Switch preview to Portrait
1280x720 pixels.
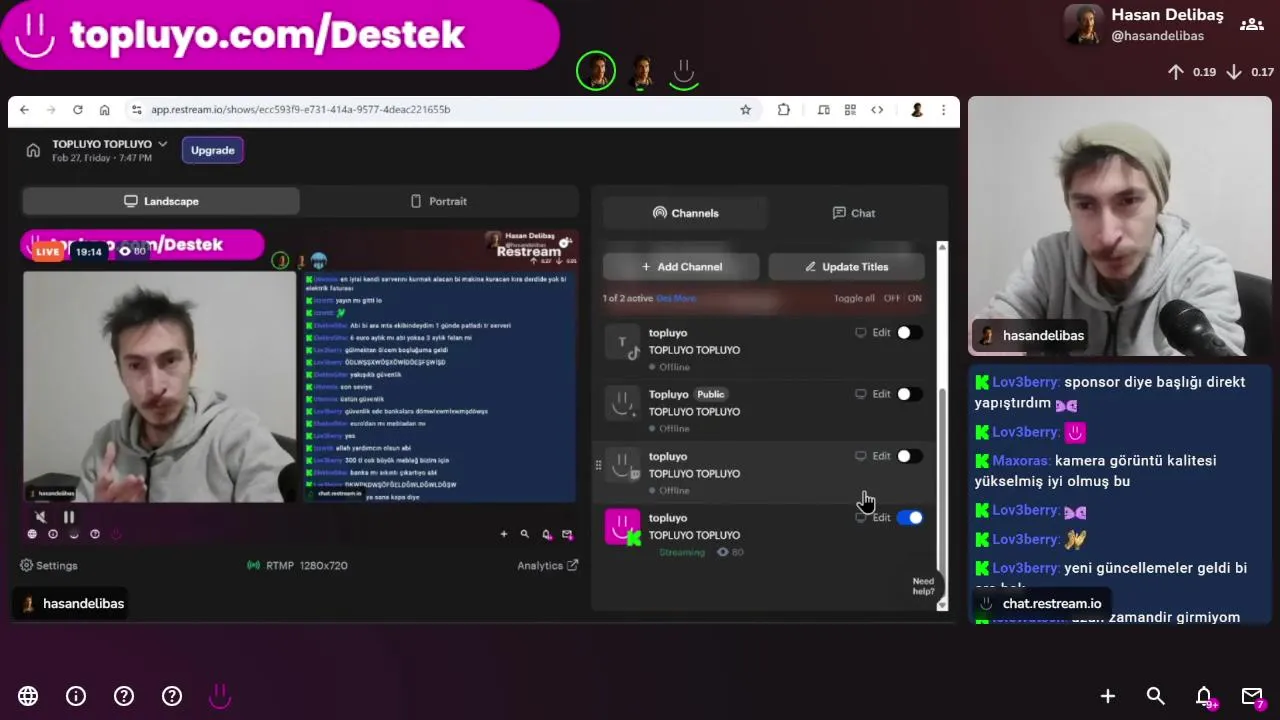pyautogui.click(x=438, y=201)
